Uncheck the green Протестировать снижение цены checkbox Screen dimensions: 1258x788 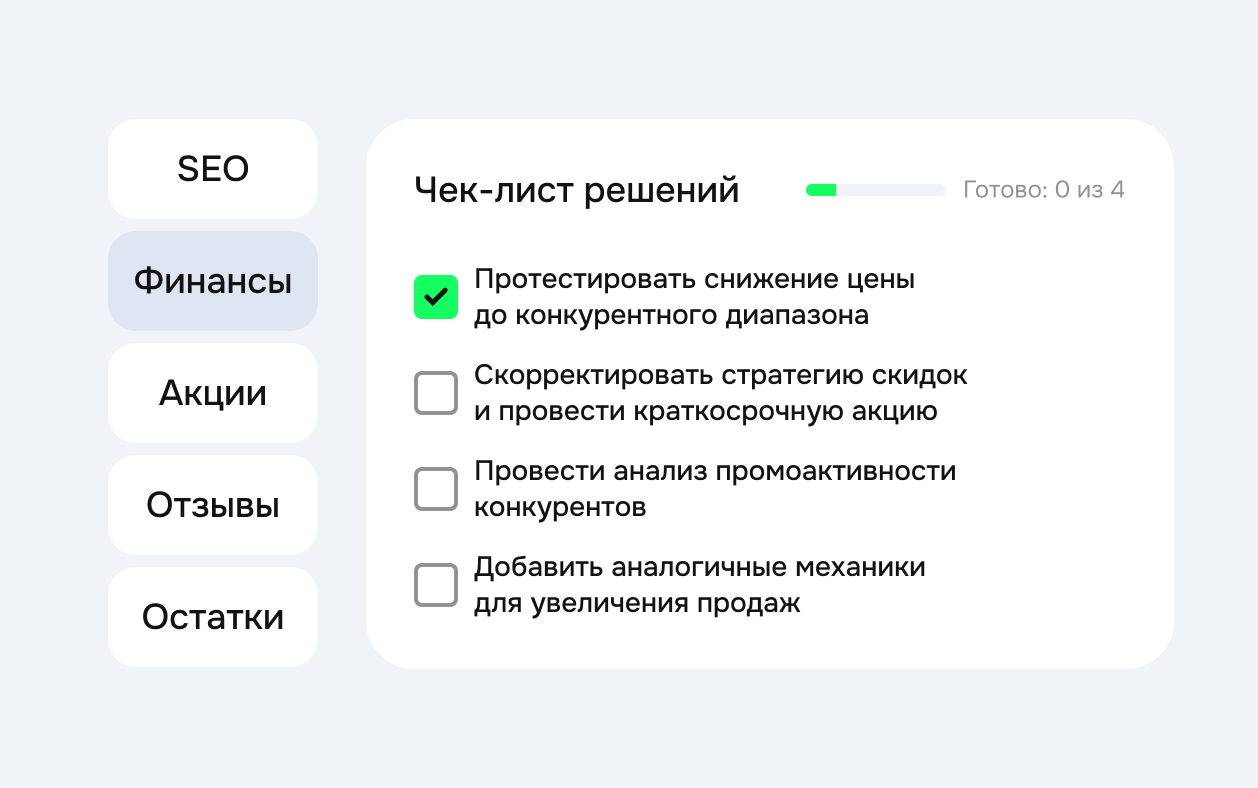click(x=436, y=297)
